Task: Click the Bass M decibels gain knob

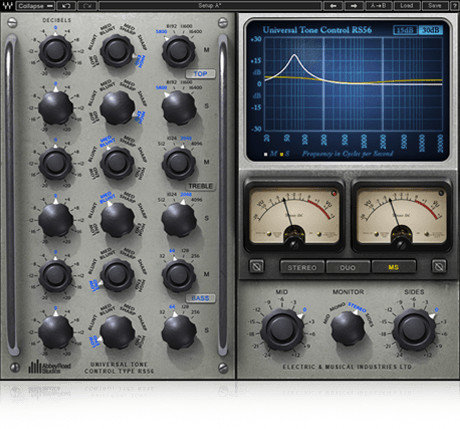Action: tap(55, 275)
